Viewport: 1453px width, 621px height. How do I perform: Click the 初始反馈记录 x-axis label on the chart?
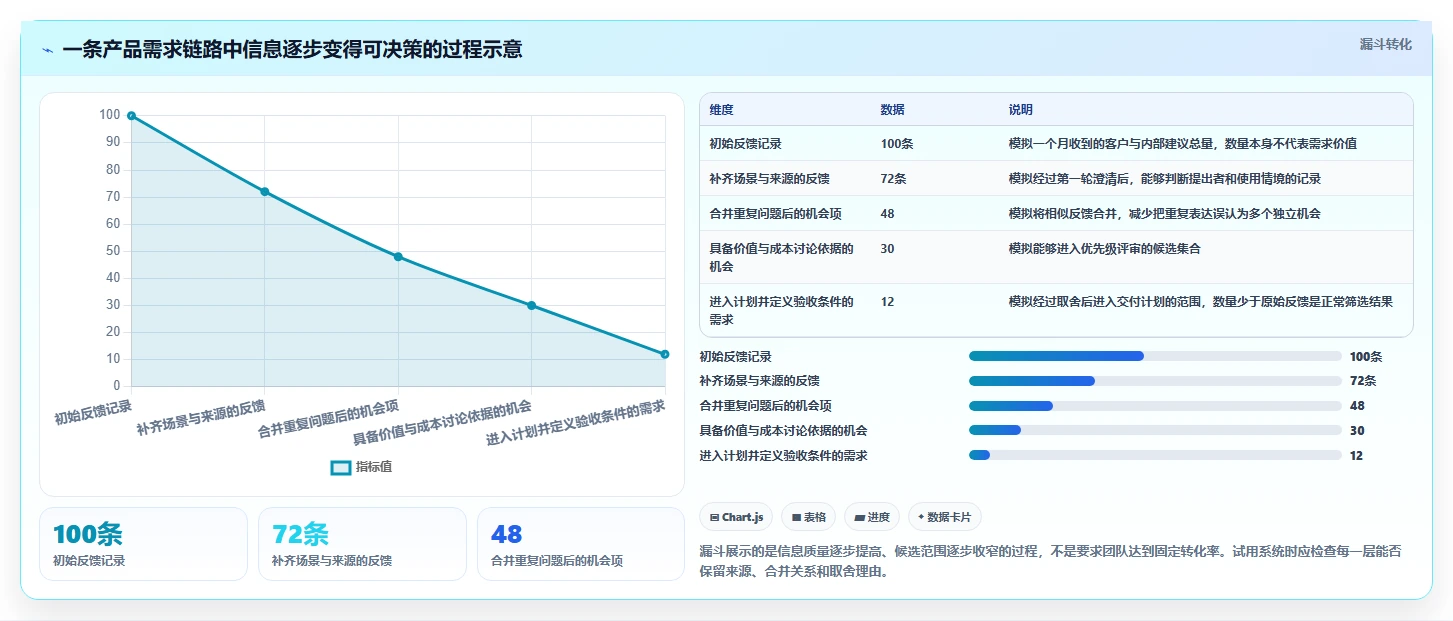93,412
